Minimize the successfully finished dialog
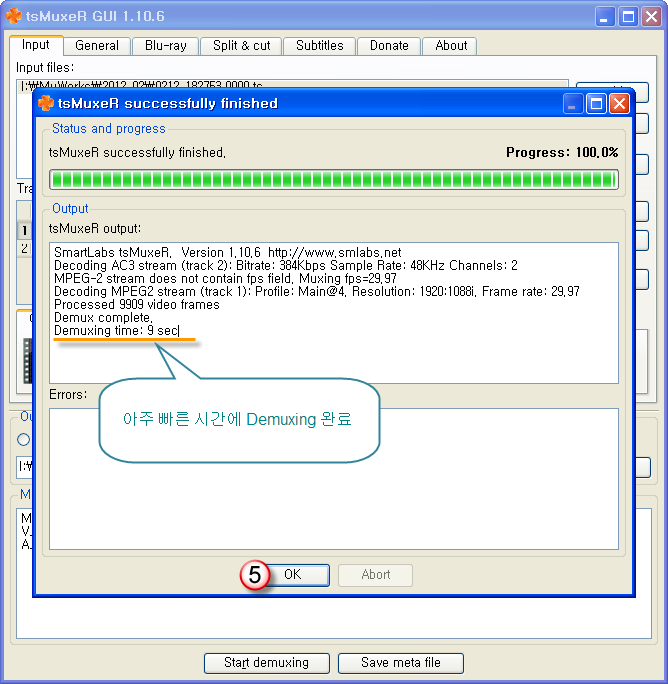The height and width of the screenshot is (684, 668). coord(572,104)
